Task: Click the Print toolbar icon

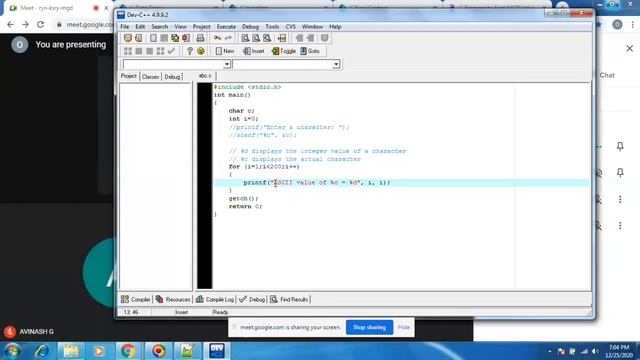Action: point(200,38)
